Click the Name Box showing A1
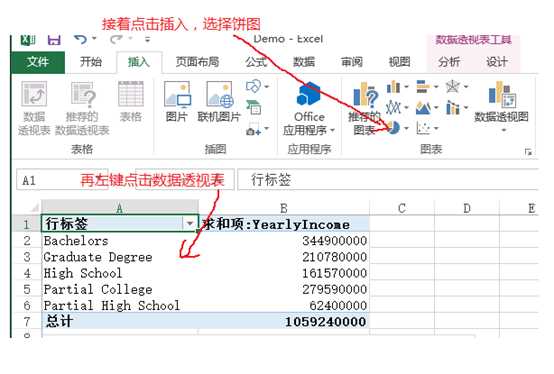The height and width of the screenshot is (374, 554). click(x=62, y=180)
